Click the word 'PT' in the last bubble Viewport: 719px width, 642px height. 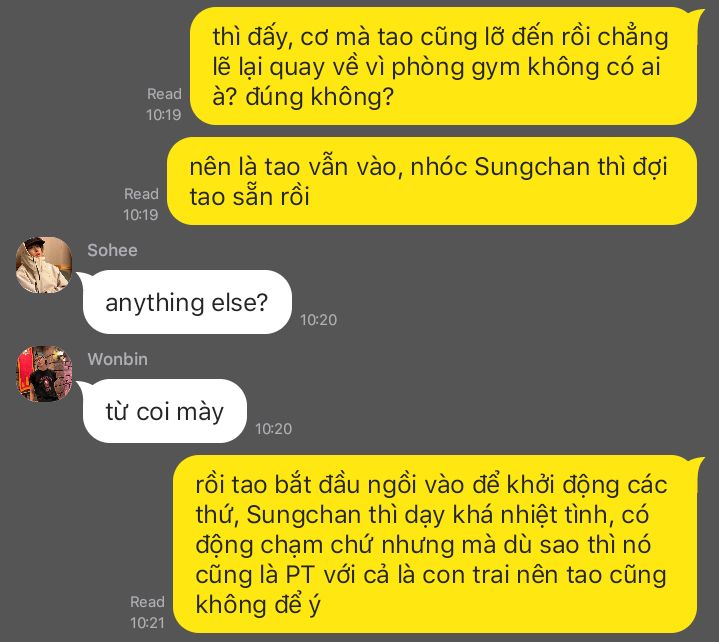pyautogui.click(x=300, y=575)
